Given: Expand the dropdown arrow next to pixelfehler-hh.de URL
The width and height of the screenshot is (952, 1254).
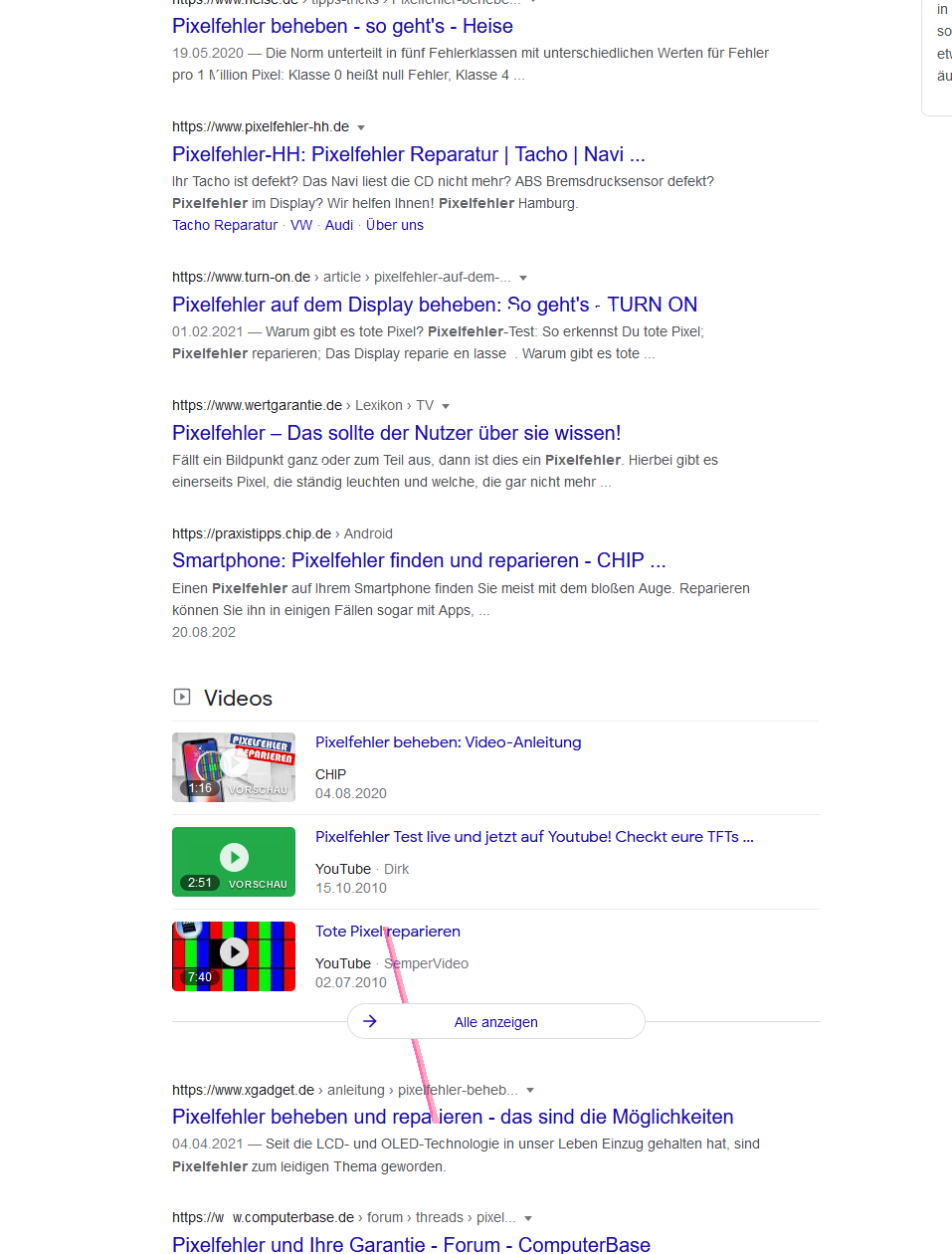Looking at the screenshot, I should 361,127.
